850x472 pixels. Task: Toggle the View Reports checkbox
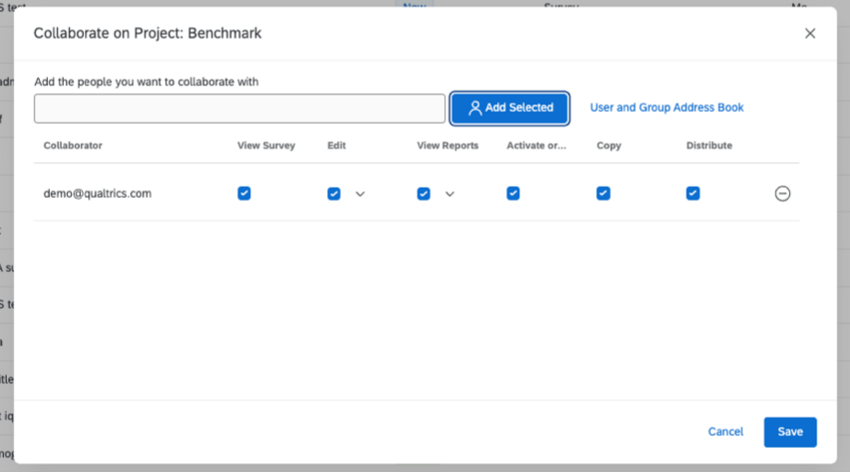tap(424, 194)
